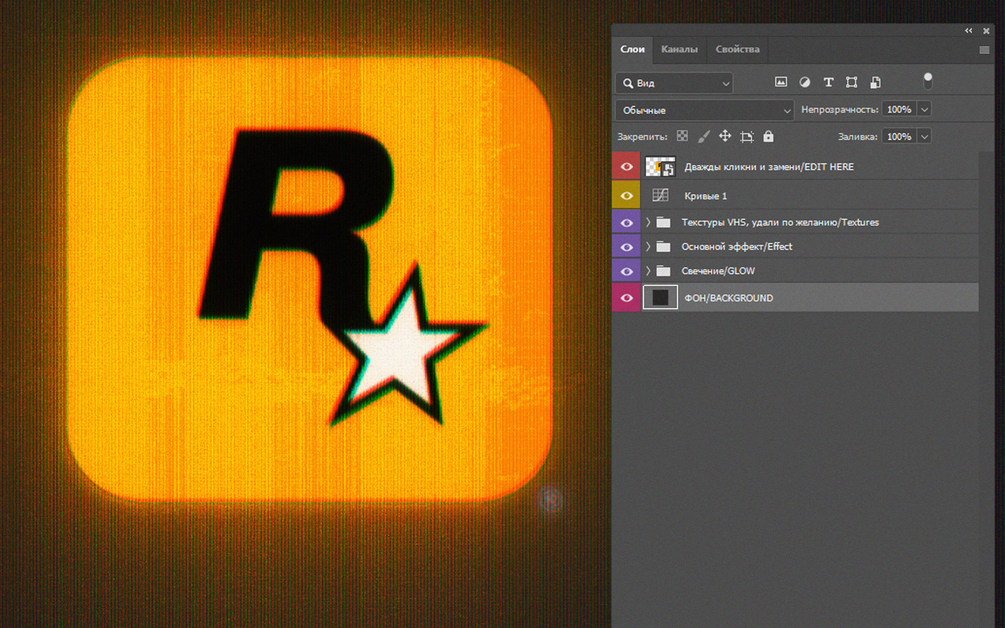Image resolution: width=1005 pixels, height=628 pixels.
Task: Select the Свечение/GLOW group name
Action: [x=718, y=271]
